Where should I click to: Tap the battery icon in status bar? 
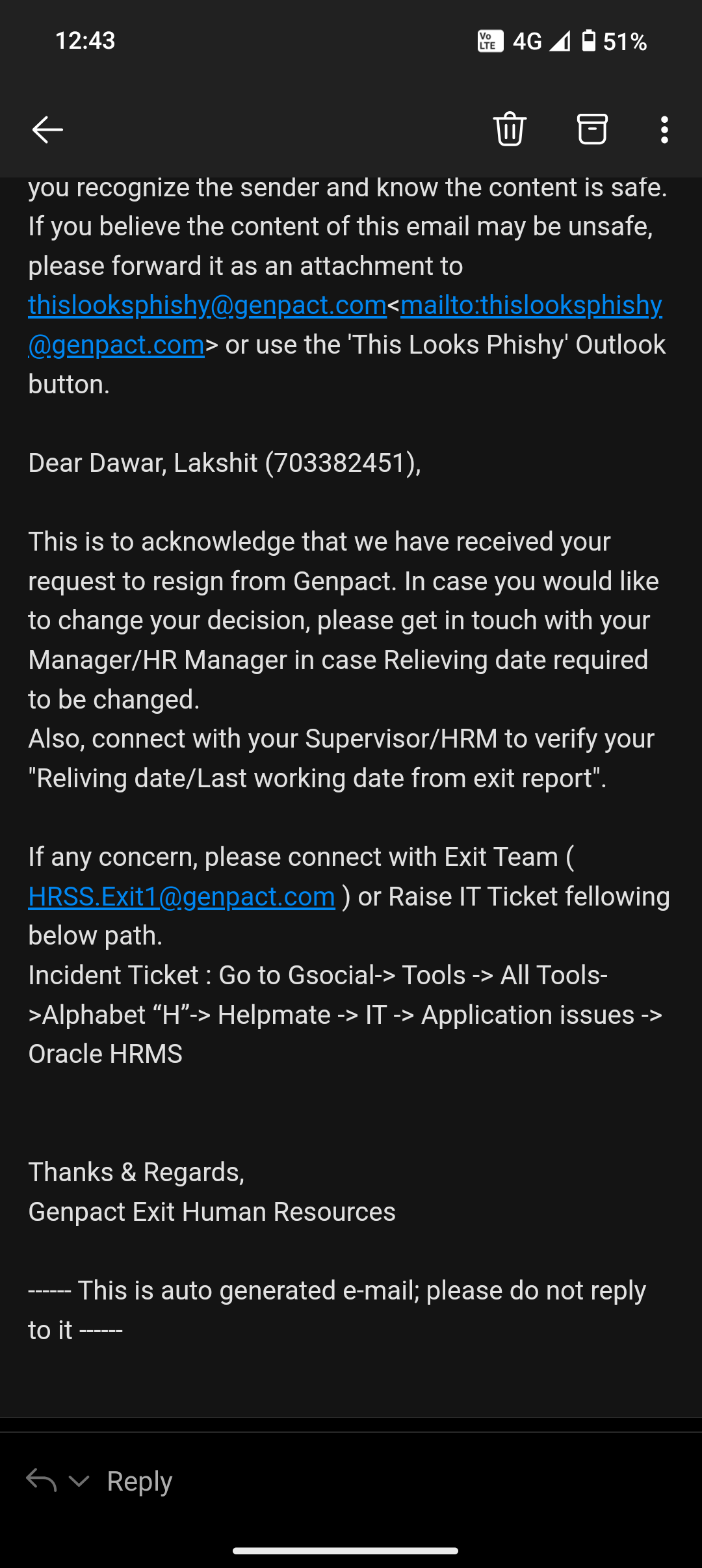tap(588, 41)
